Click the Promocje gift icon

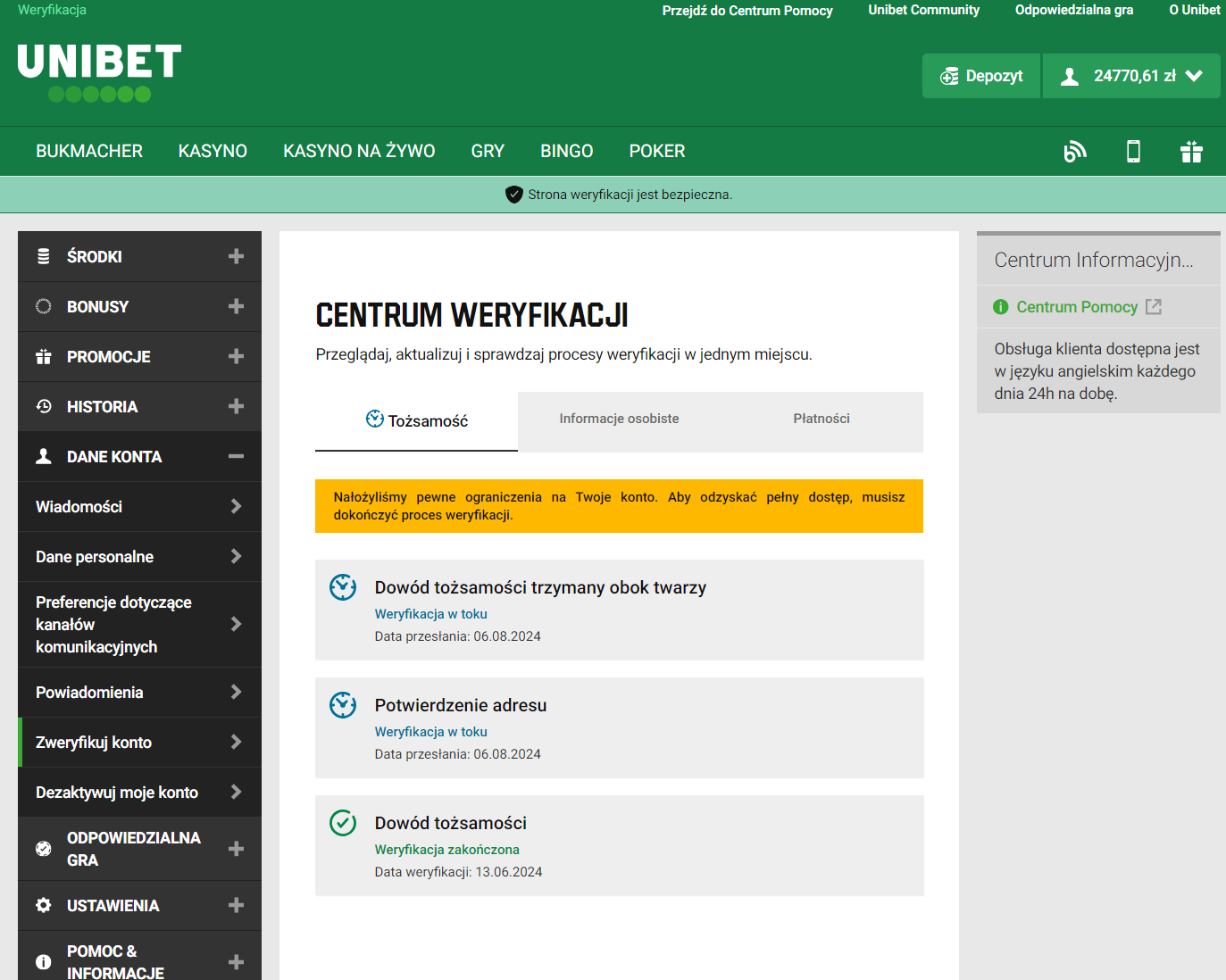pos(43,357)
